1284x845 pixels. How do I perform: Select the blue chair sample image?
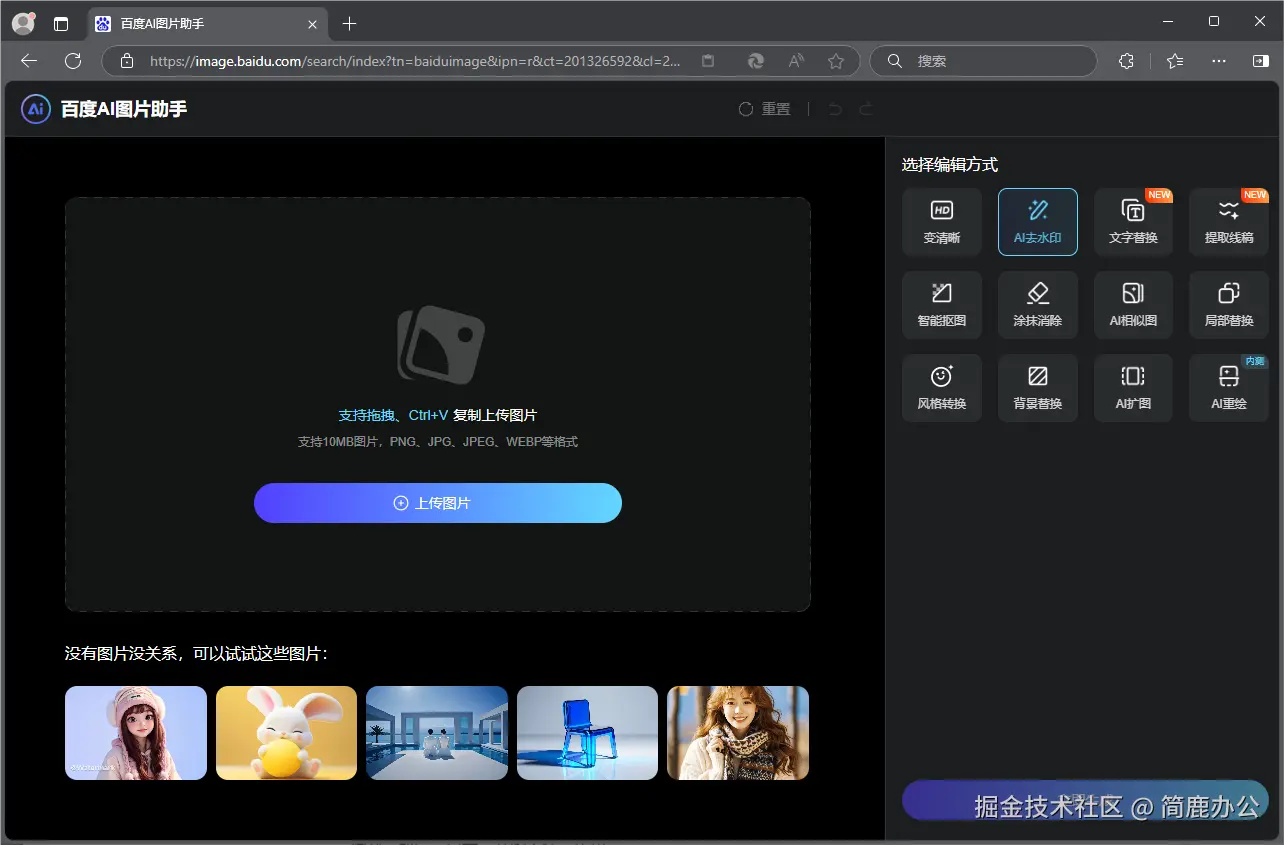coord(587,732)
